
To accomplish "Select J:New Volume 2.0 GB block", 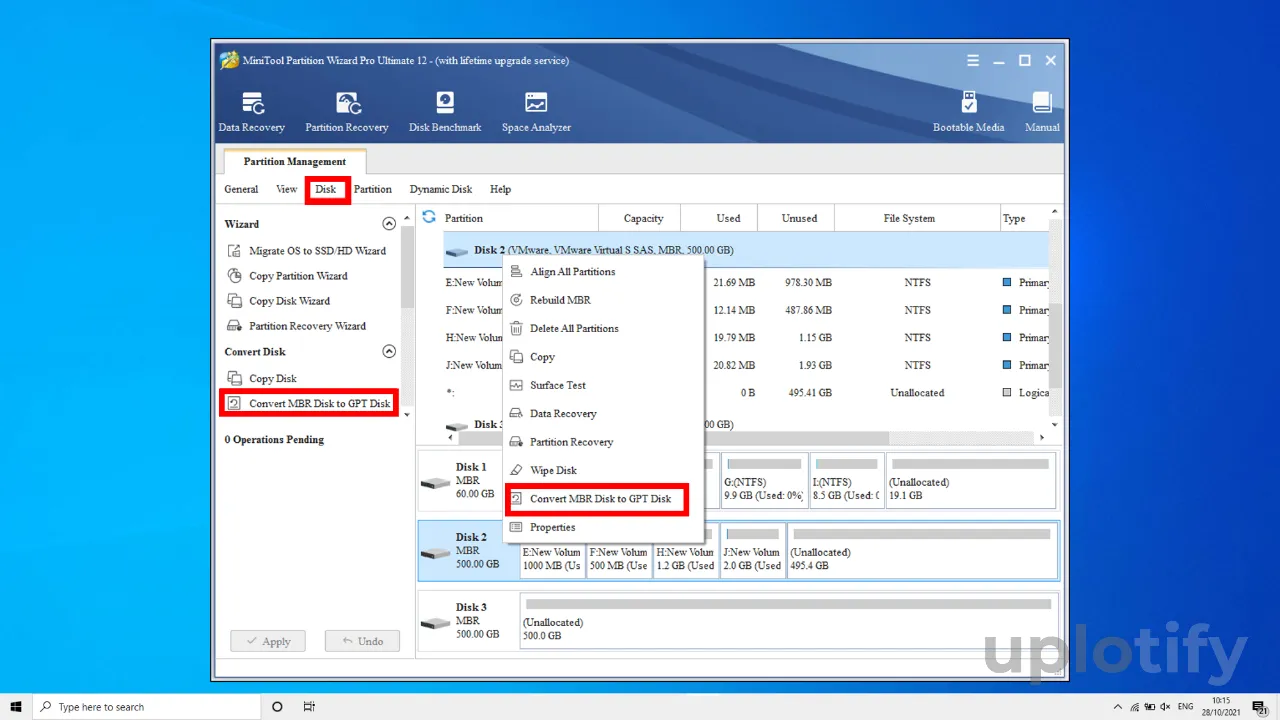I will point(753,550).
